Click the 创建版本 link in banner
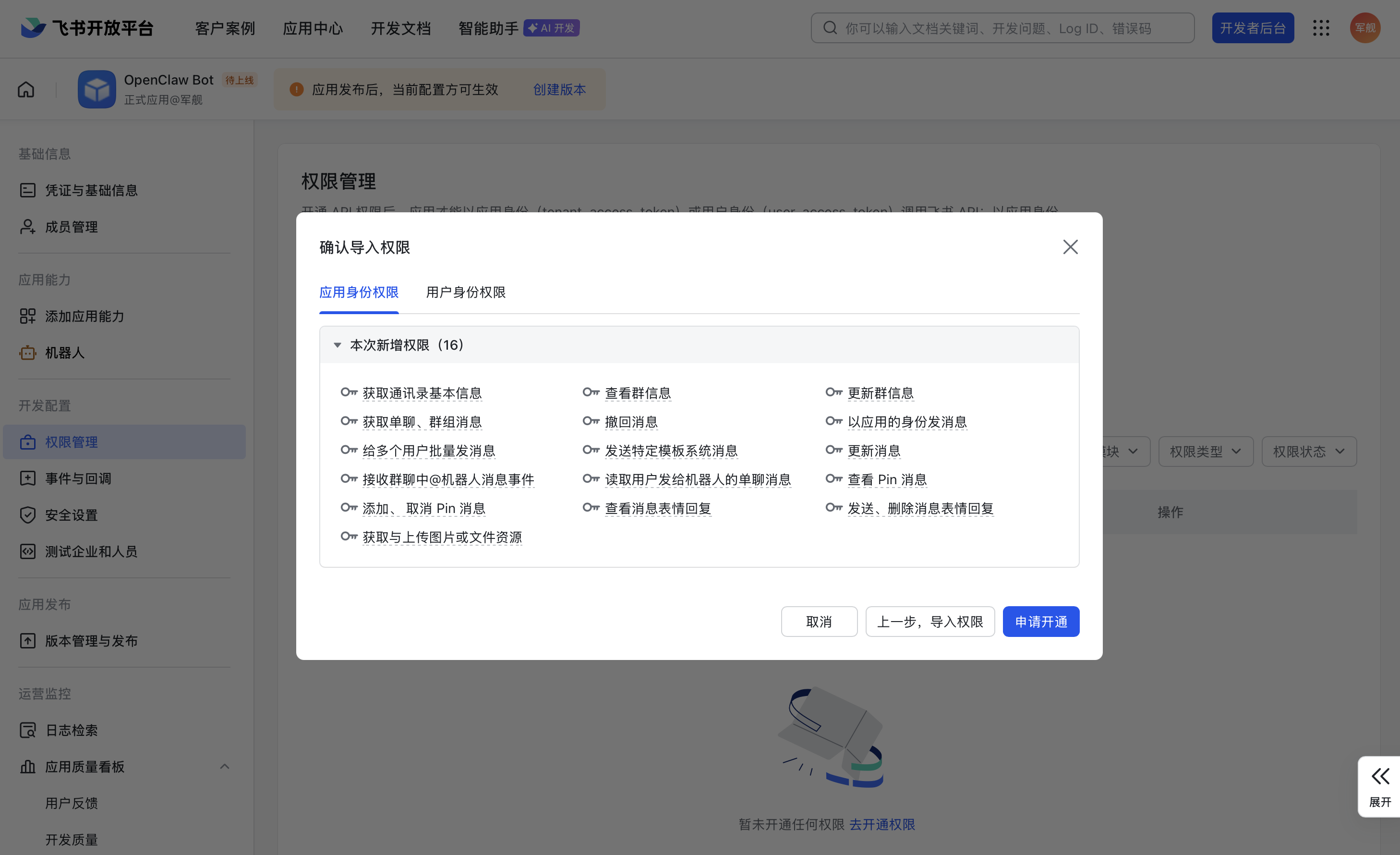Screen dimensions: 1400x855 [x=559, y=89]
